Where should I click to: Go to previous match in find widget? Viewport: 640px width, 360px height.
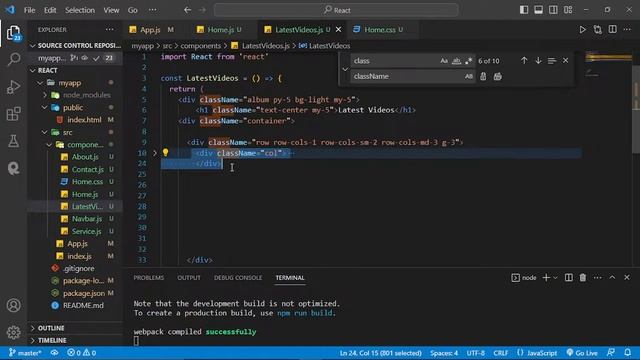click(524, 60)
